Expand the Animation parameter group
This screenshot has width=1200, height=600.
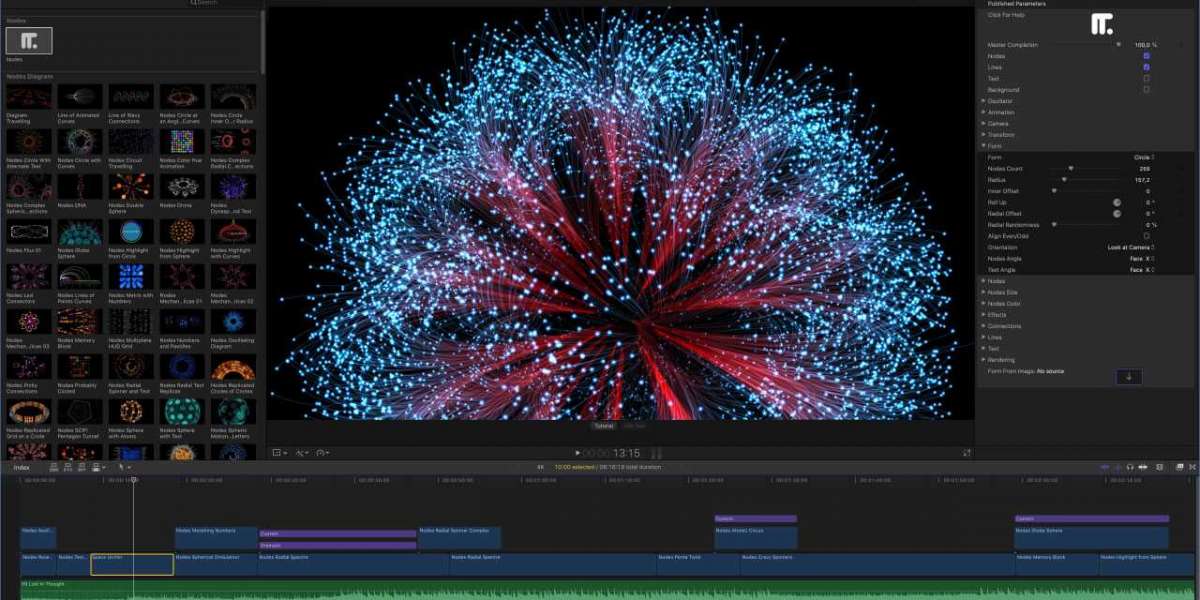(983, 112)
